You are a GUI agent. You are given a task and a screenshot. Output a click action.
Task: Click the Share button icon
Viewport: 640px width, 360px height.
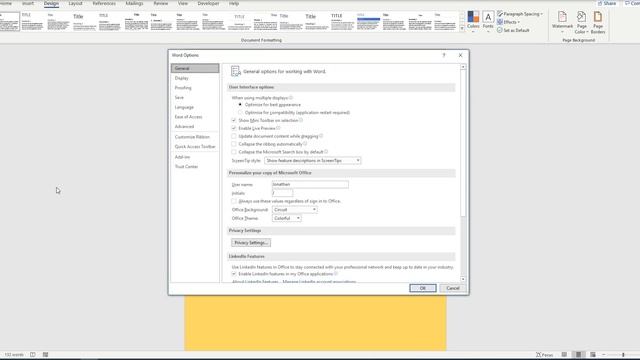pos(600,3)
